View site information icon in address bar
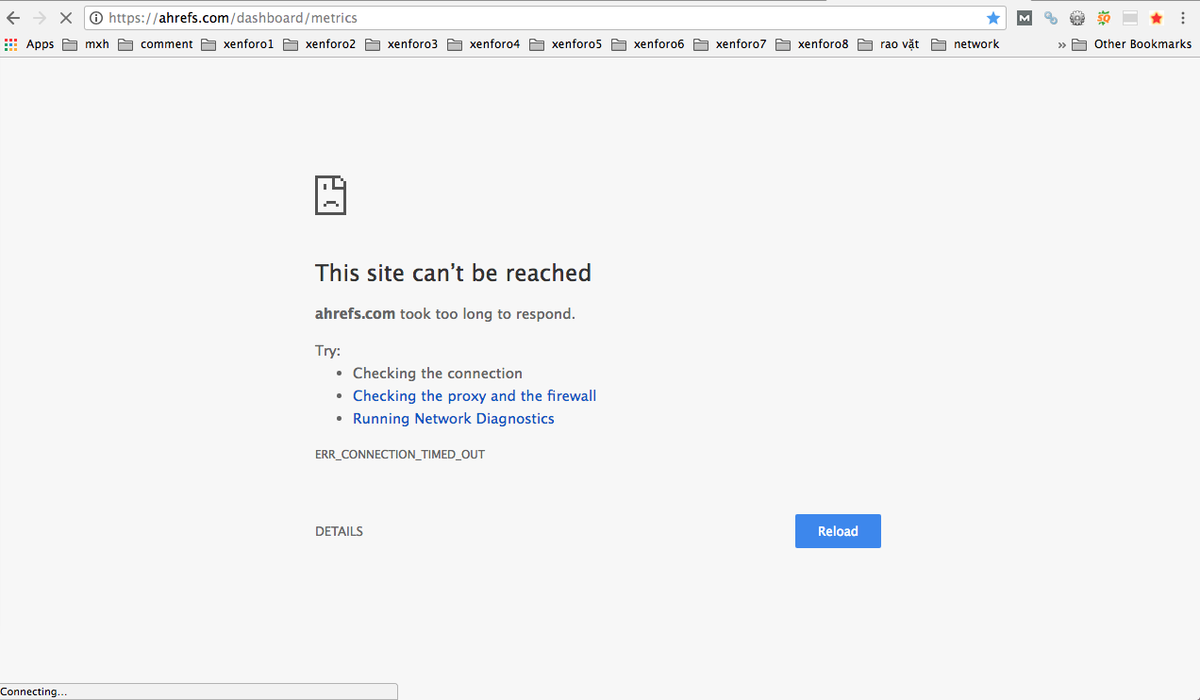The width and height of the screenshot is (1200, 700). pyautogui.click(x=96, y=18)
